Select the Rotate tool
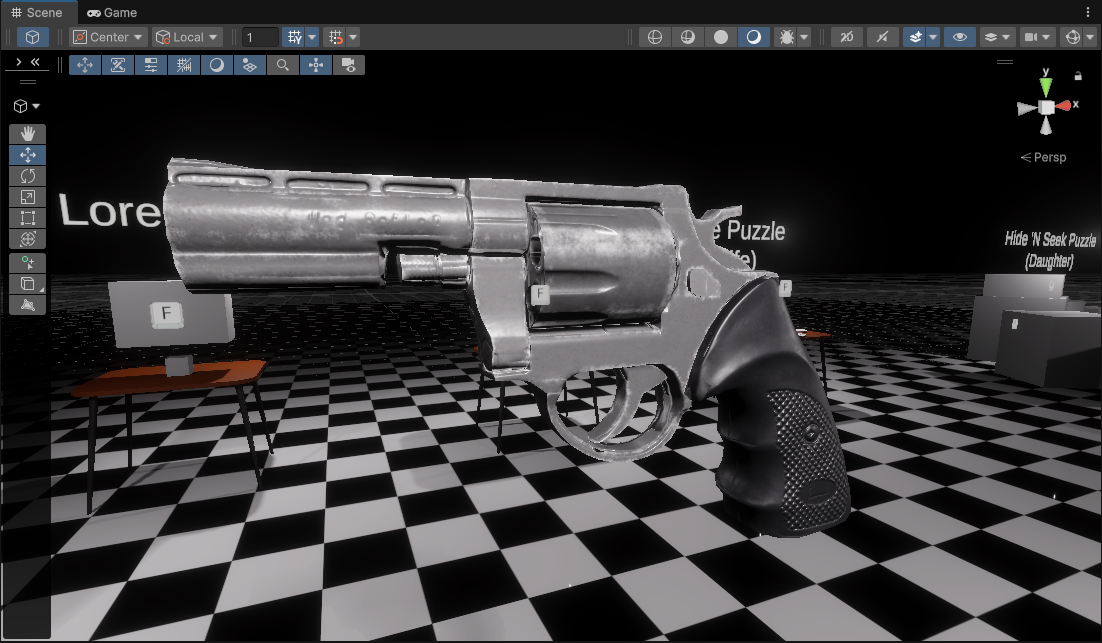Viewport: 1102px width, 643px height. [27, 176]
